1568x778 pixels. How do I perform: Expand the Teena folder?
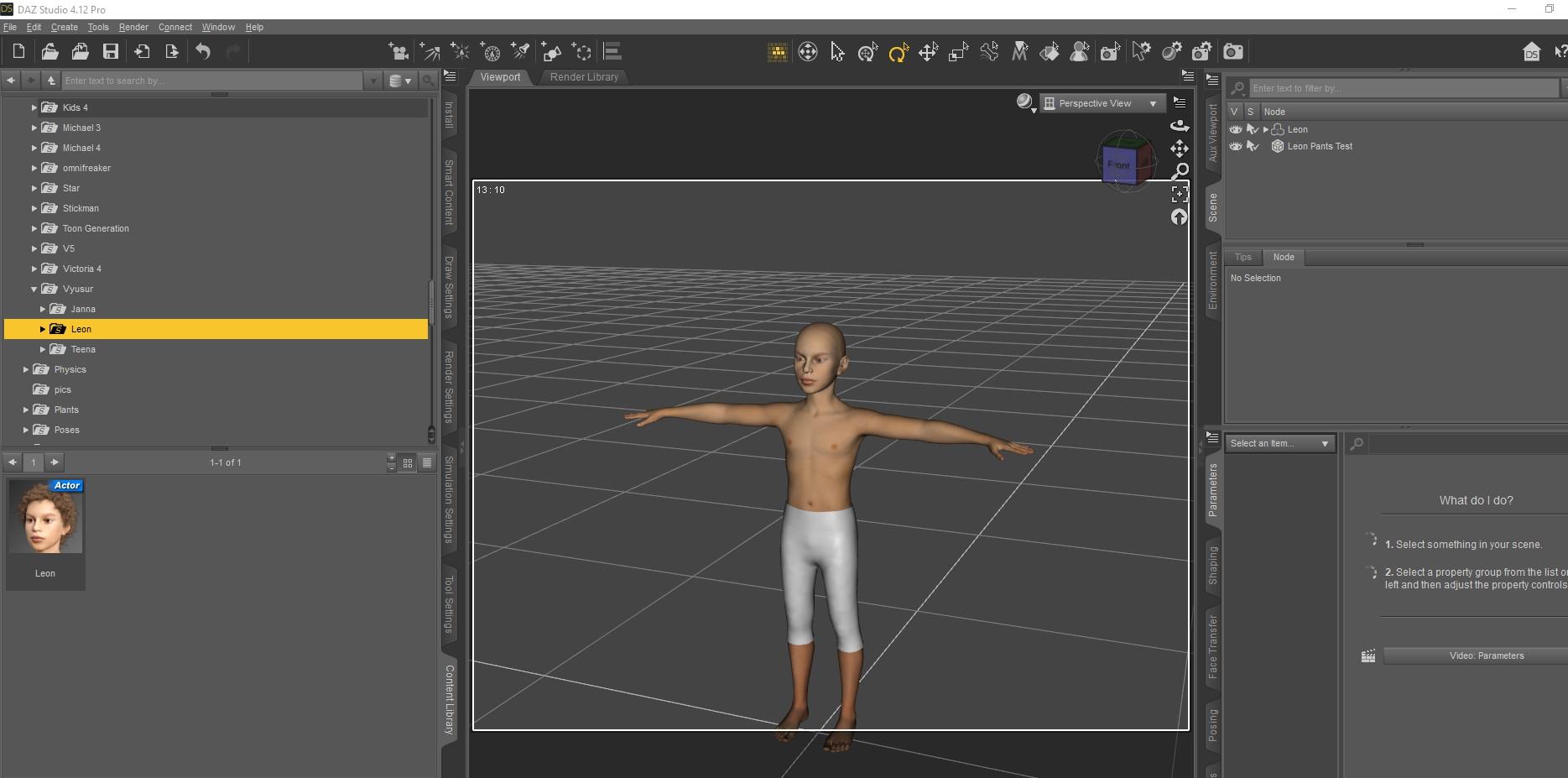[x=43, y=349]
